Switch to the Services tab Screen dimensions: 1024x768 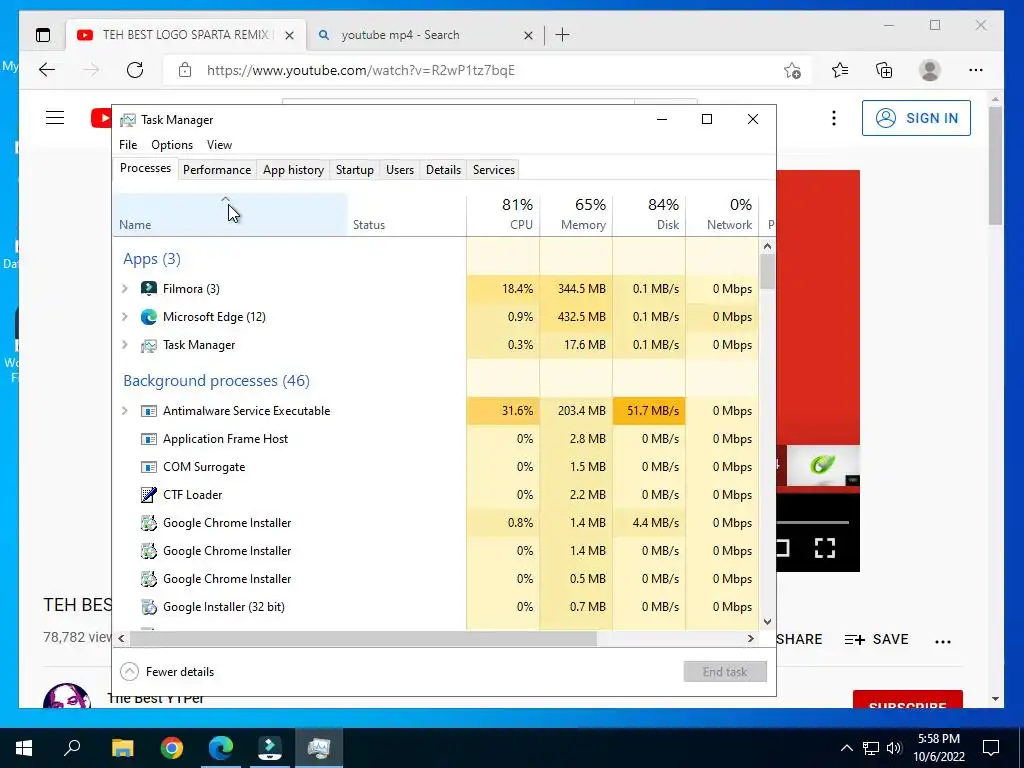click(x=494, y=170)
